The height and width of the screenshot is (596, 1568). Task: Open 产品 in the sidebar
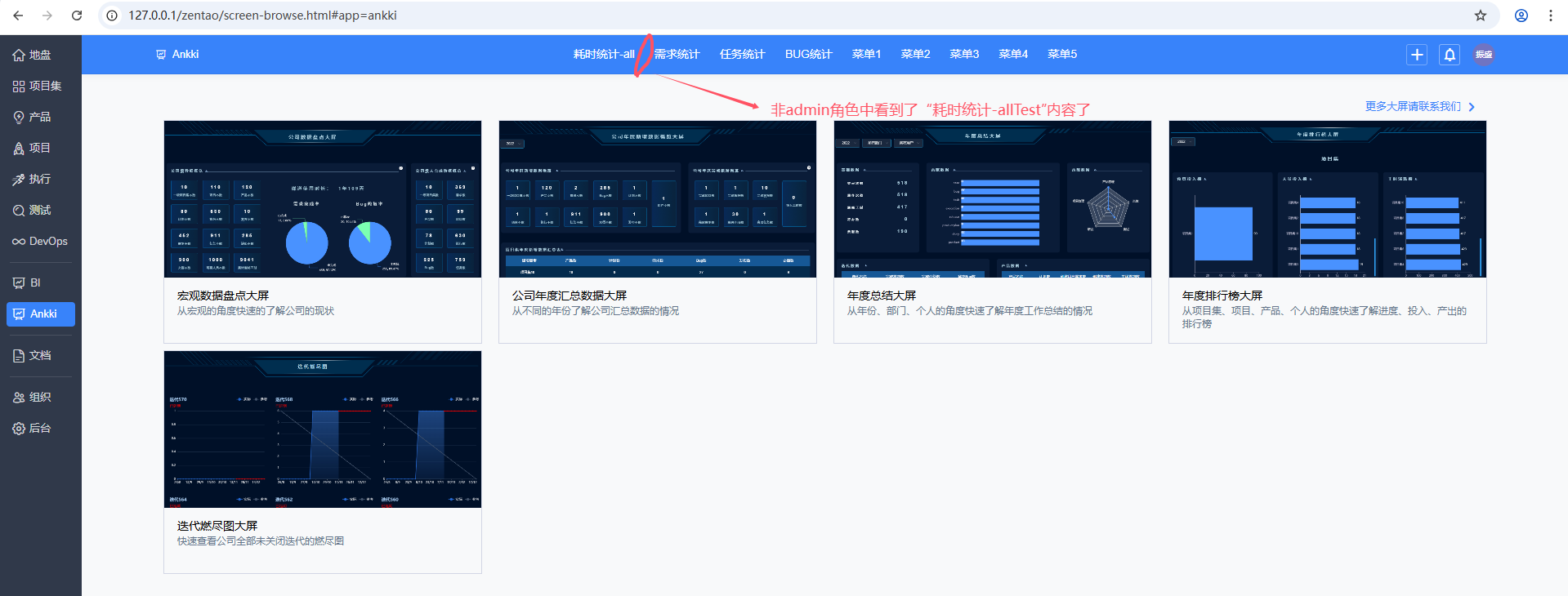pyautogui.click(x=40, y=117)
